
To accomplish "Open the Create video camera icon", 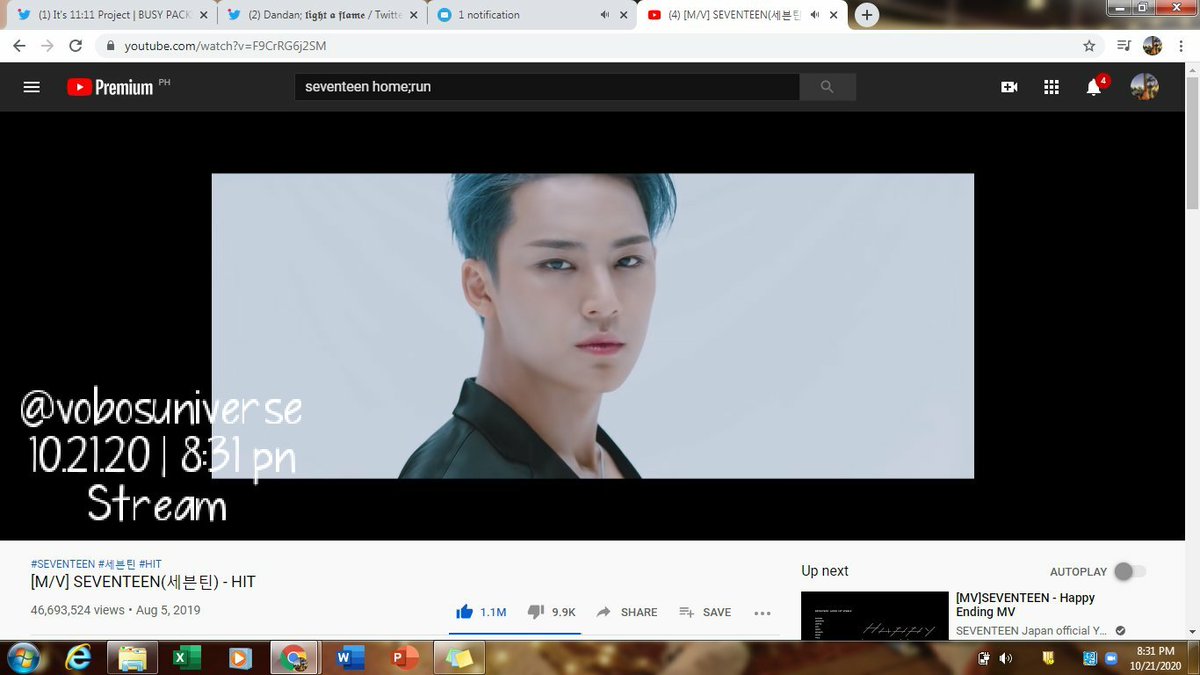I will pos(1009,87).
